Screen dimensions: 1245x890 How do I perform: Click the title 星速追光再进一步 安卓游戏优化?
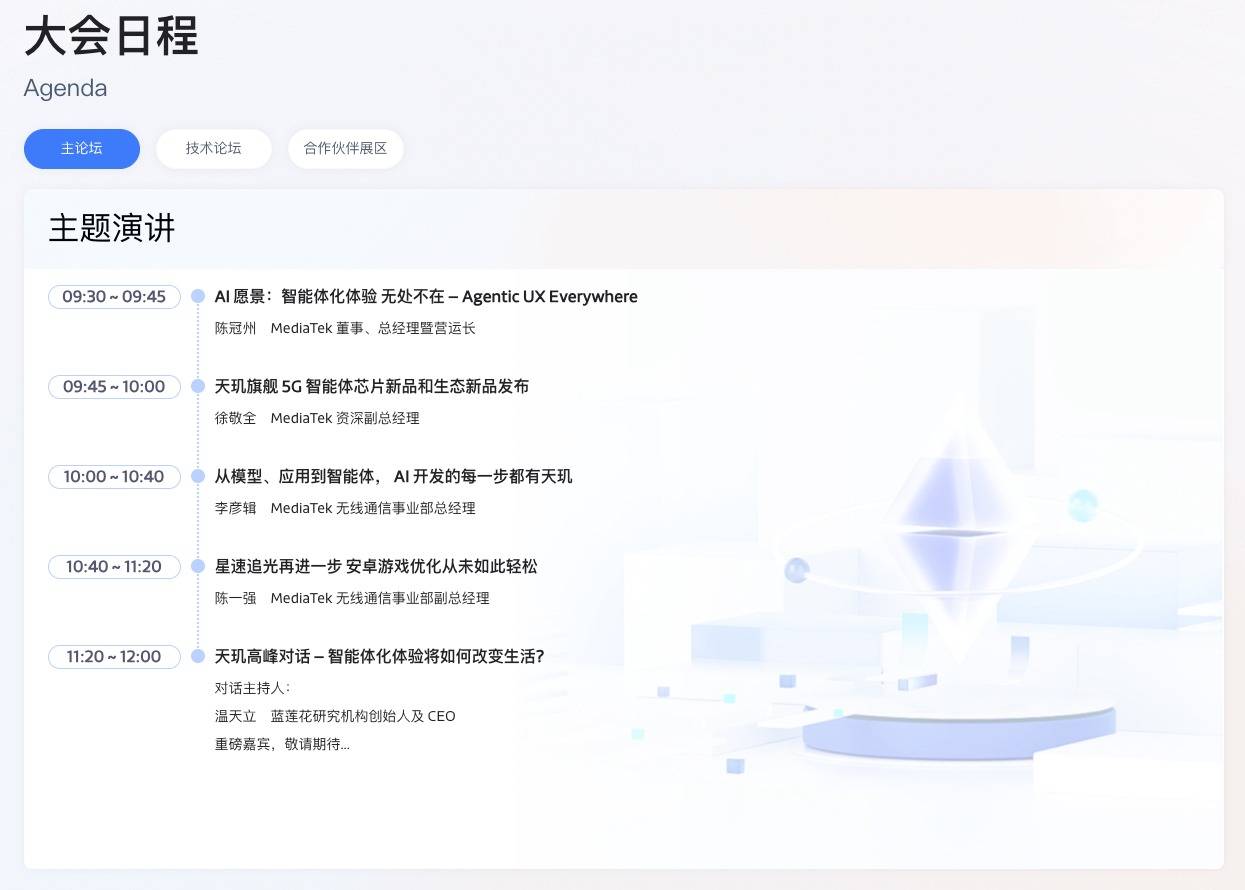tap(376, 566)
